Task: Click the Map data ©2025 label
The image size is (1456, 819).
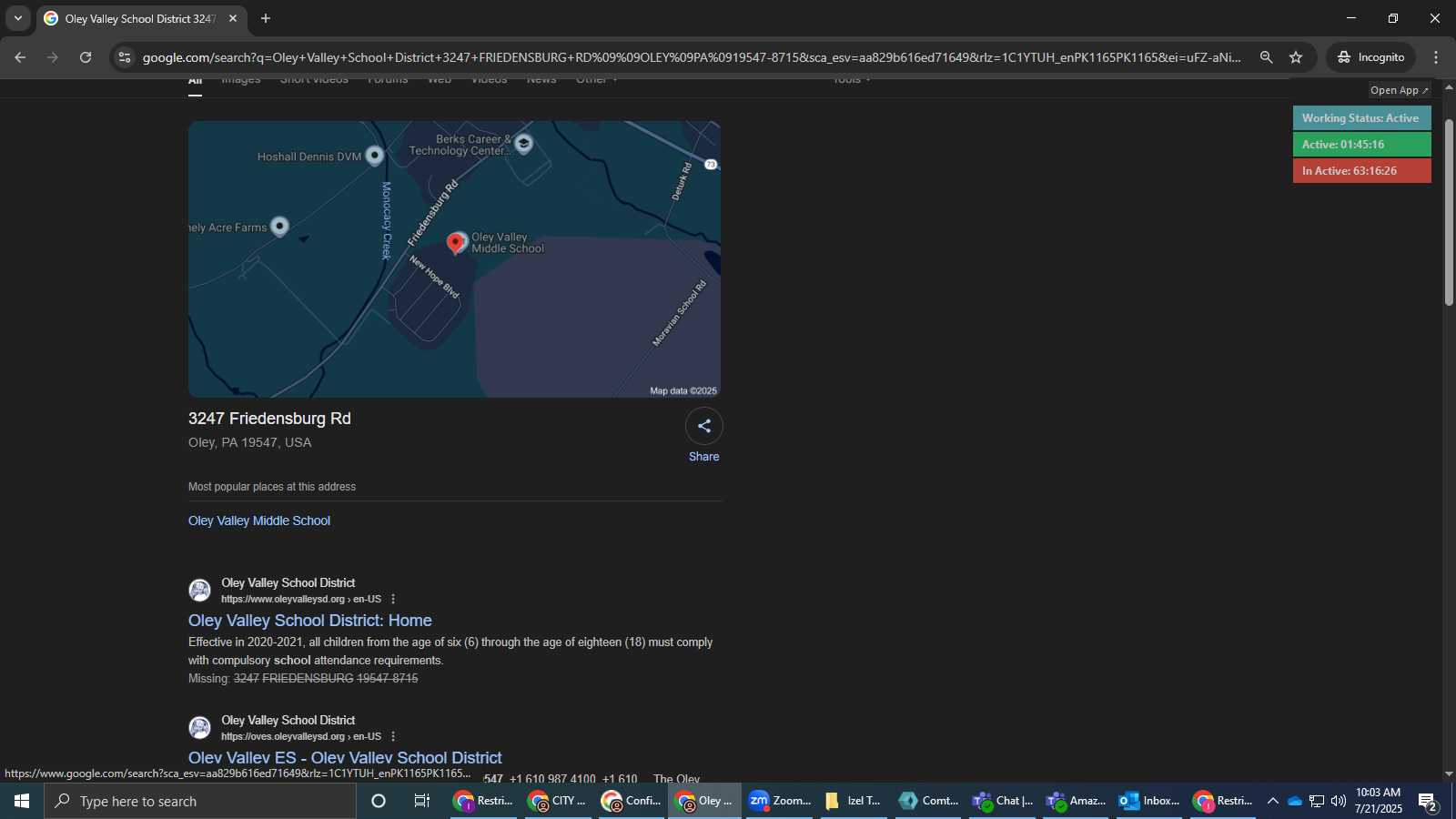Action: (x=683, y=390)
